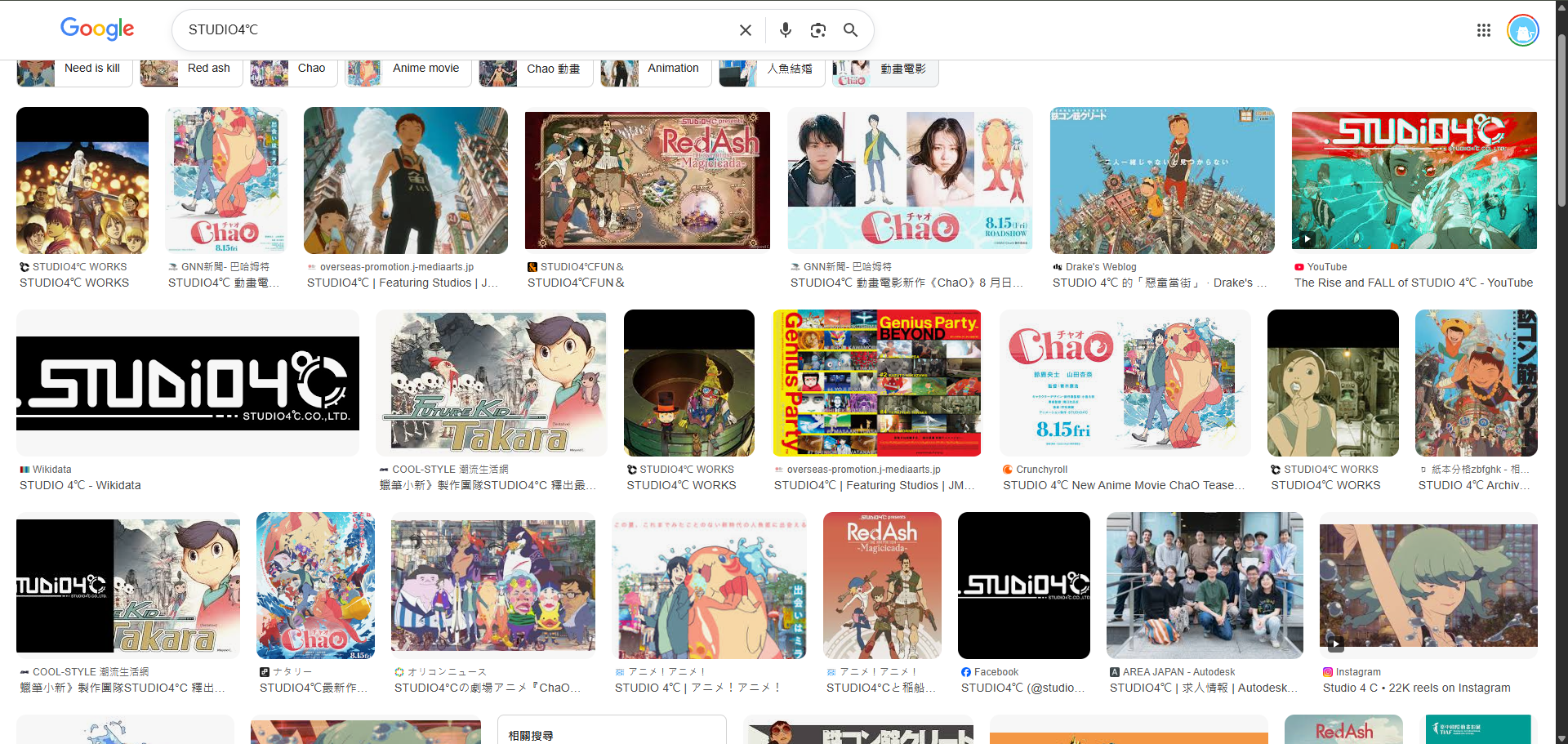Open Crunchyroll ChaO teaser result link
1568x744 pixels.
(x=1123, y=485)
